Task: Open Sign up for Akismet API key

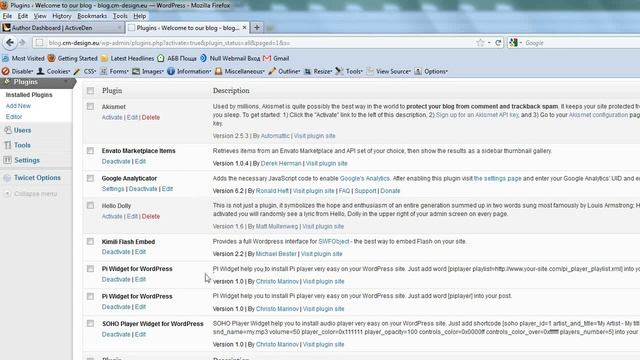Action: pos(477,115)
